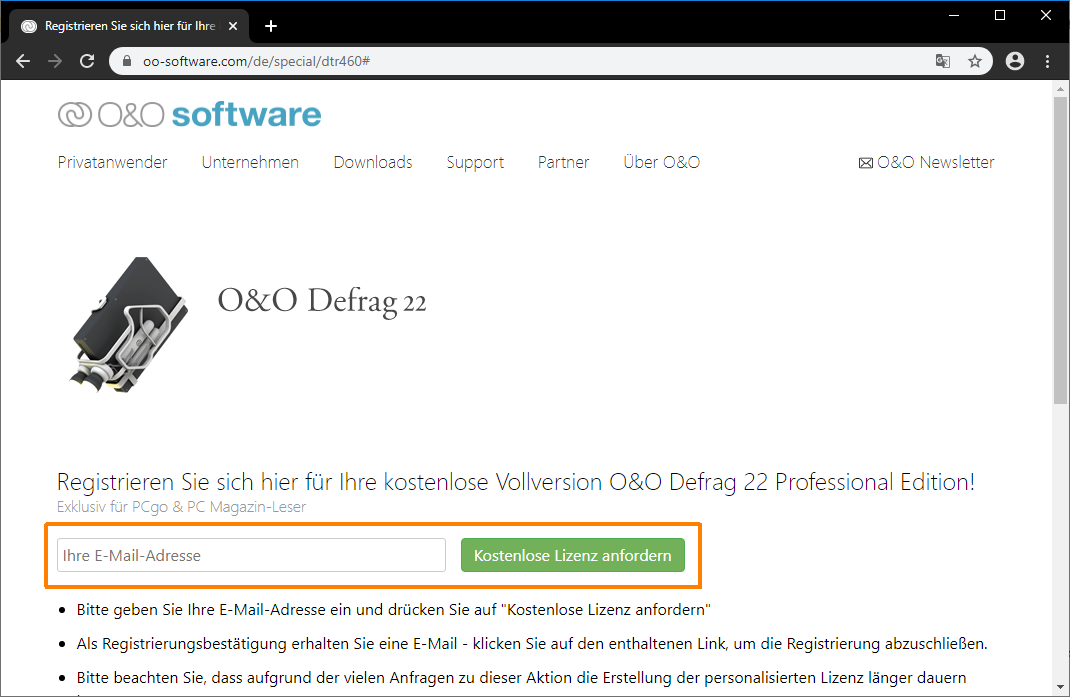Focus the Ihre E-Mail-Adresse field
The image size is (1070, 697).
click(251, 555)
